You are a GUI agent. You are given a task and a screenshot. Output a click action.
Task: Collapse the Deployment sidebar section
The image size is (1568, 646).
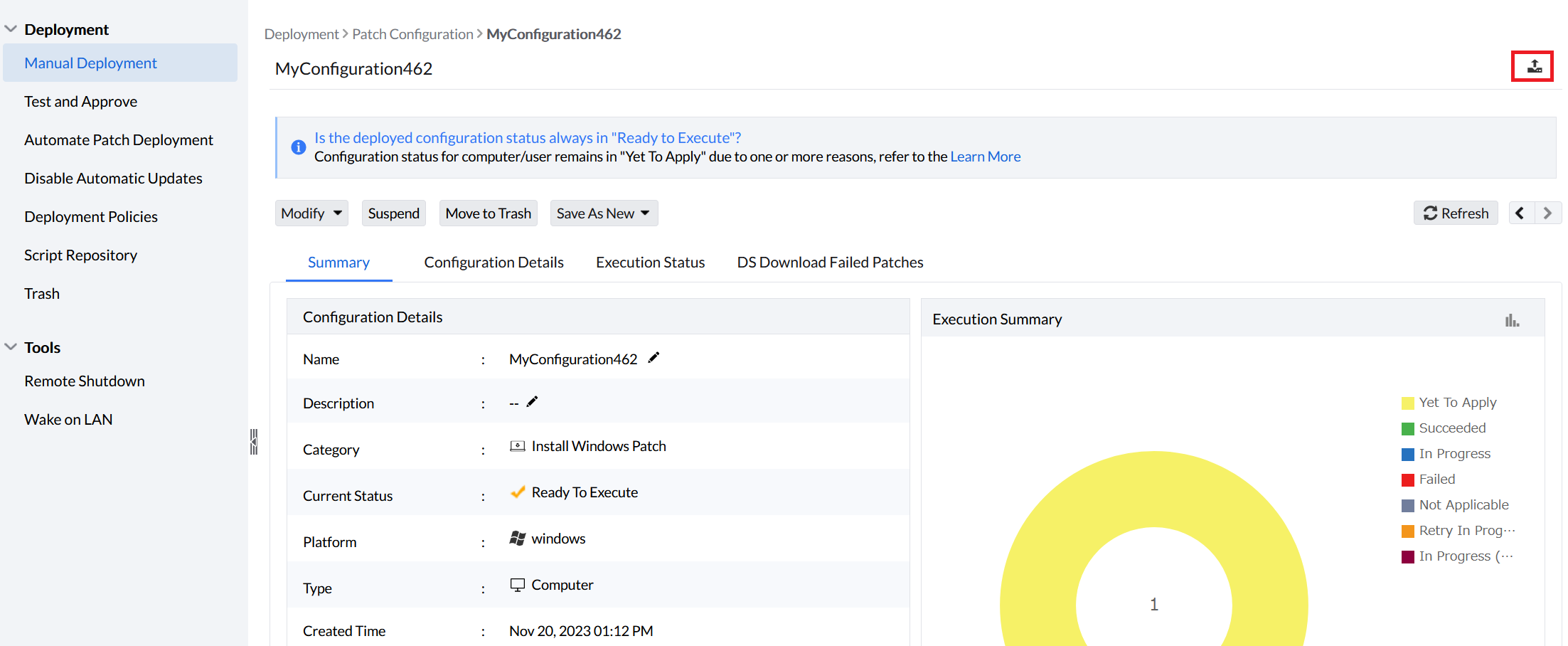11,29
